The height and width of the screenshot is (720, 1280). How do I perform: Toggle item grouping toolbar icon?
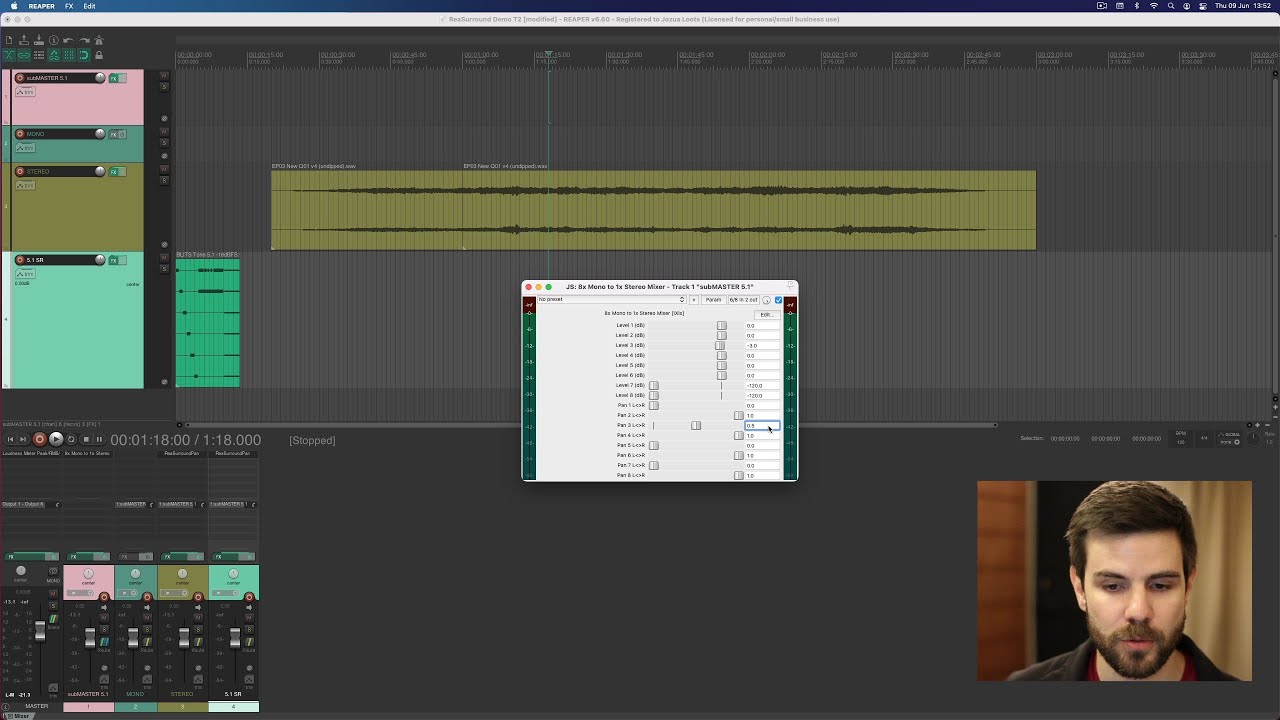[24, 55]
